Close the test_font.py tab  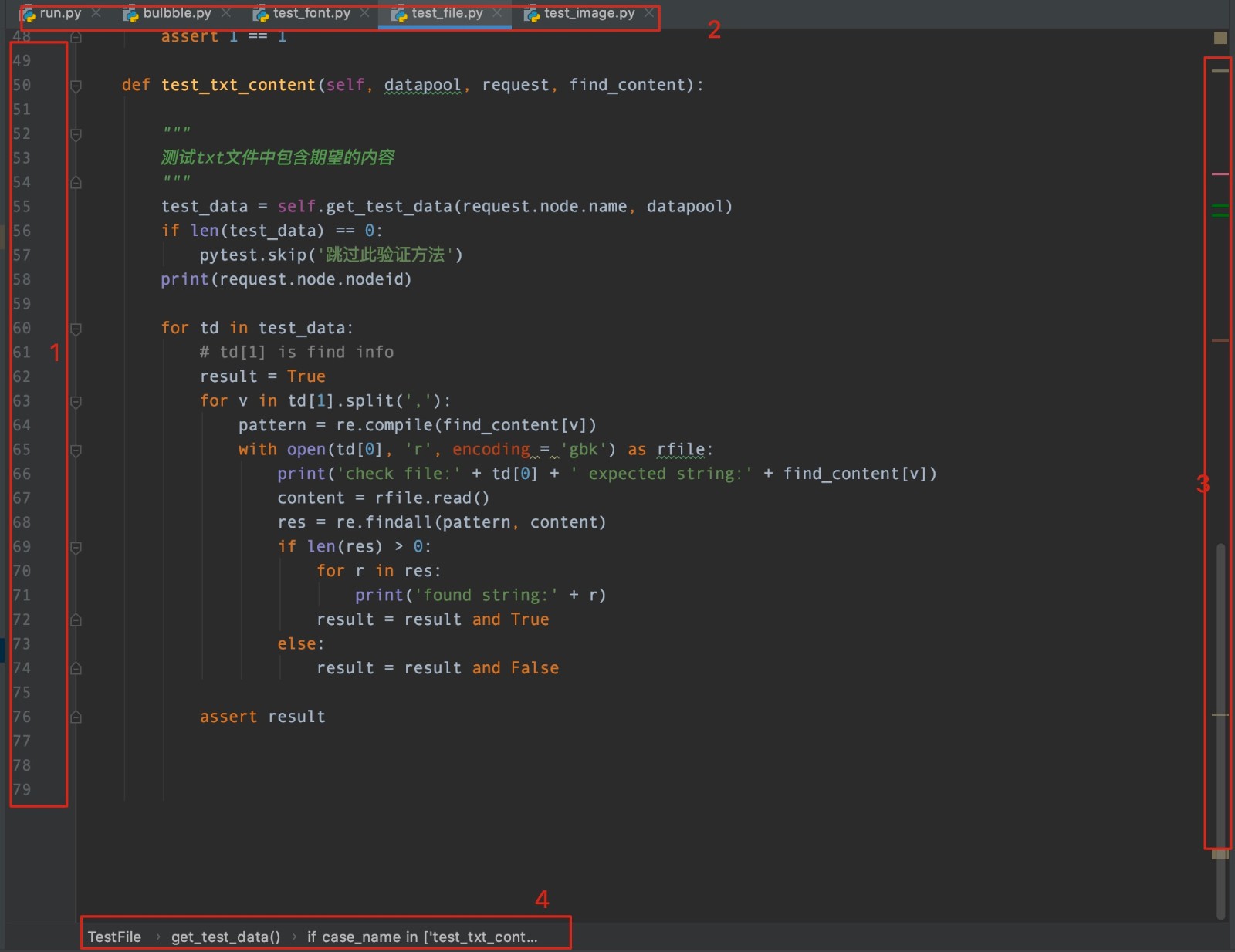click(x=364, y=13)
